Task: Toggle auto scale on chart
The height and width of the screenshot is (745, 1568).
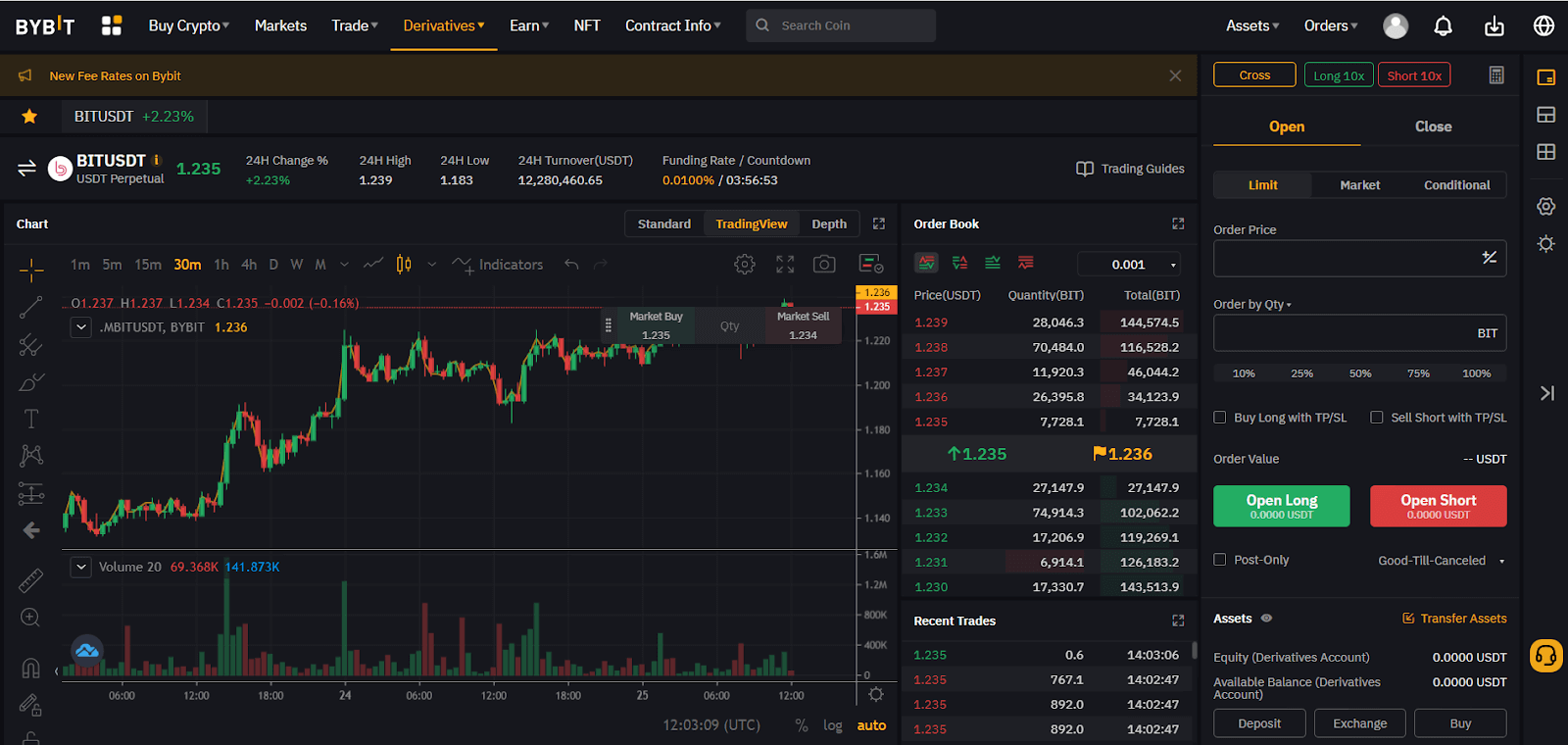Action: (871, 725)
